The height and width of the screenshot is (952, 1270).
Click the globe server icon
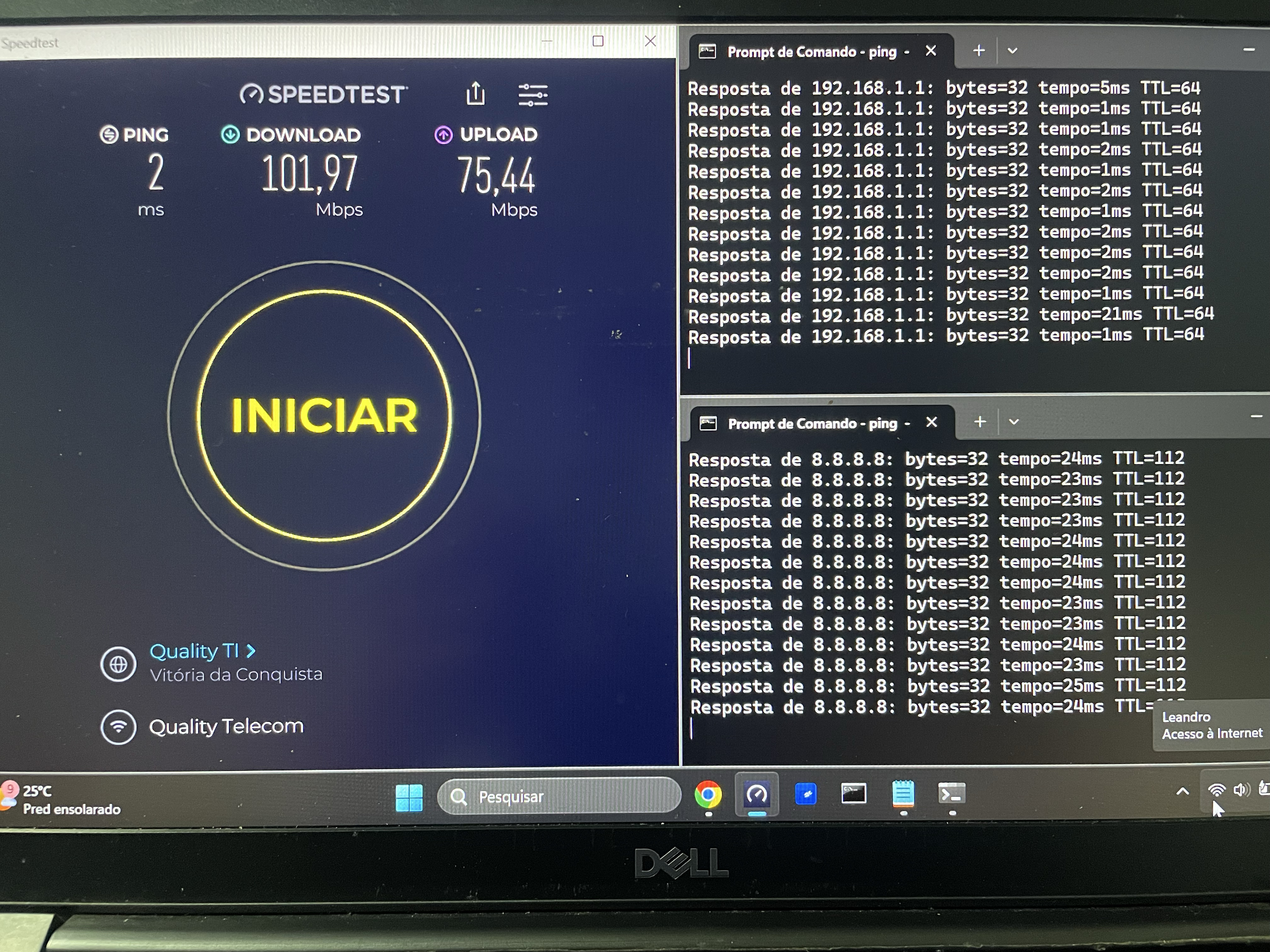[x=118, y=664]
